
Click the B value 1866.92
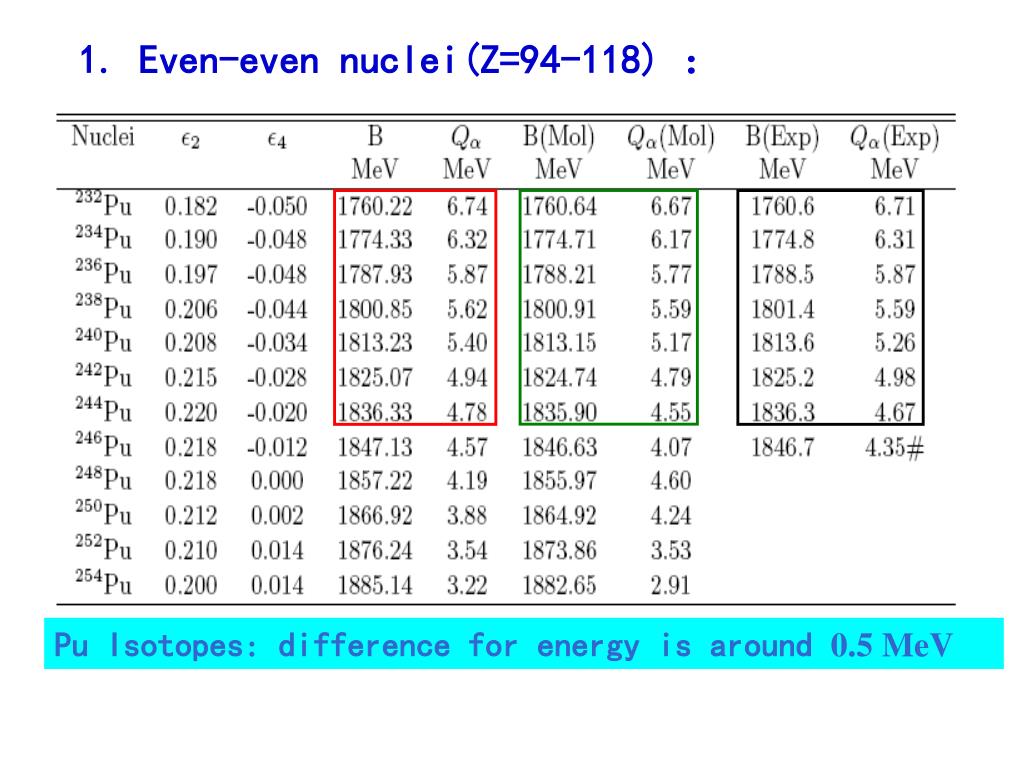(375, 516)
